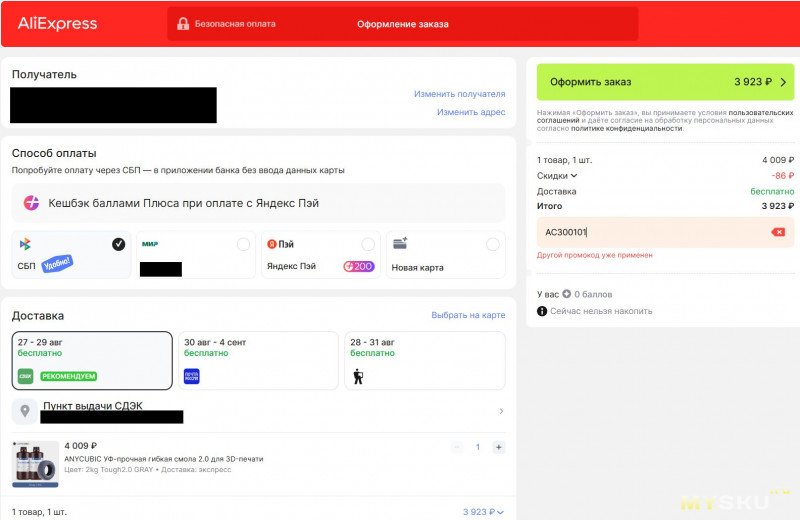Expand the 3 923 ₽ total at bottom
Screen dimensions: 800x520
pos(483,512)
